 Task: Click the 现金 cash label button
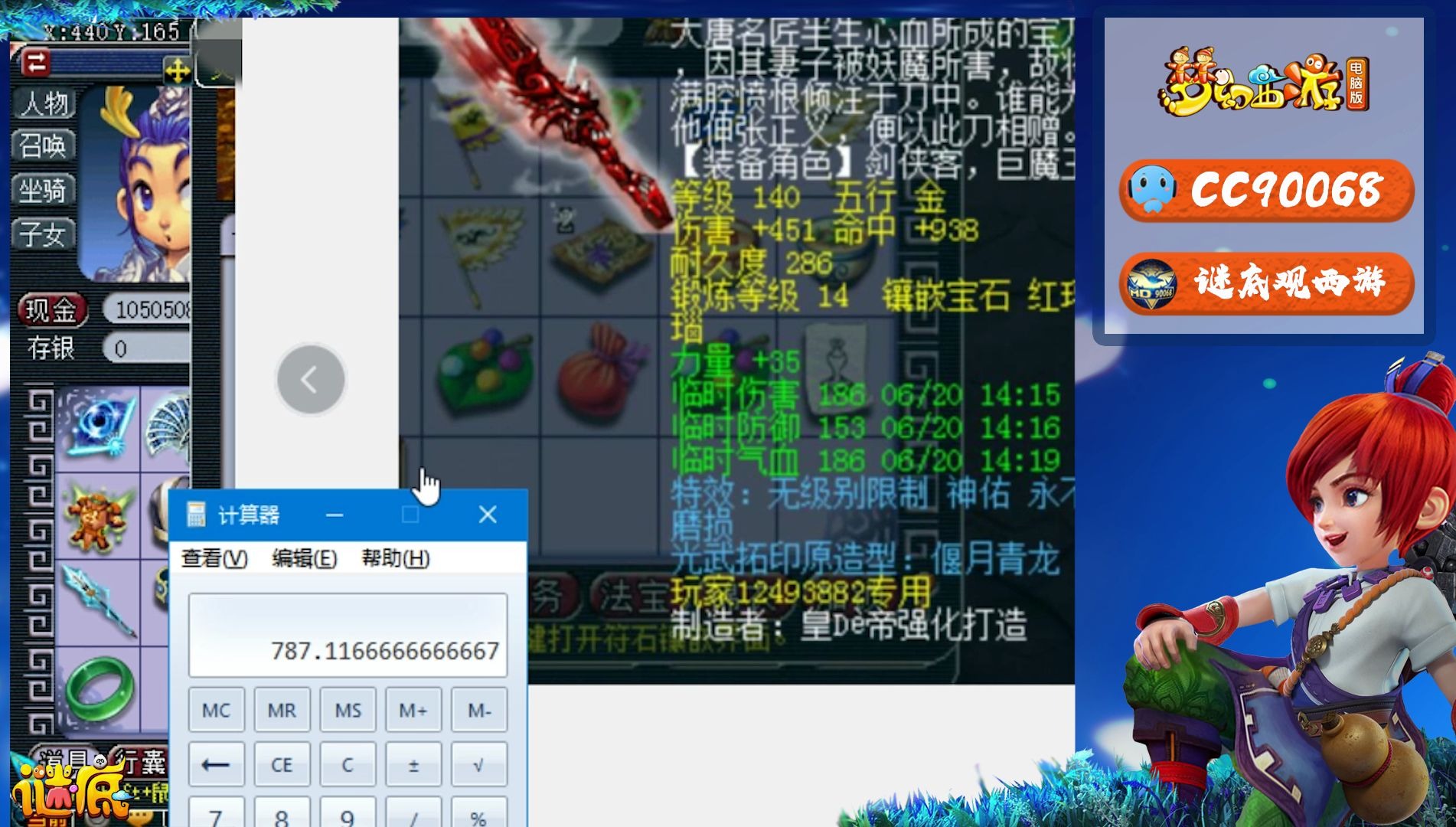click(x=51, y=310)
